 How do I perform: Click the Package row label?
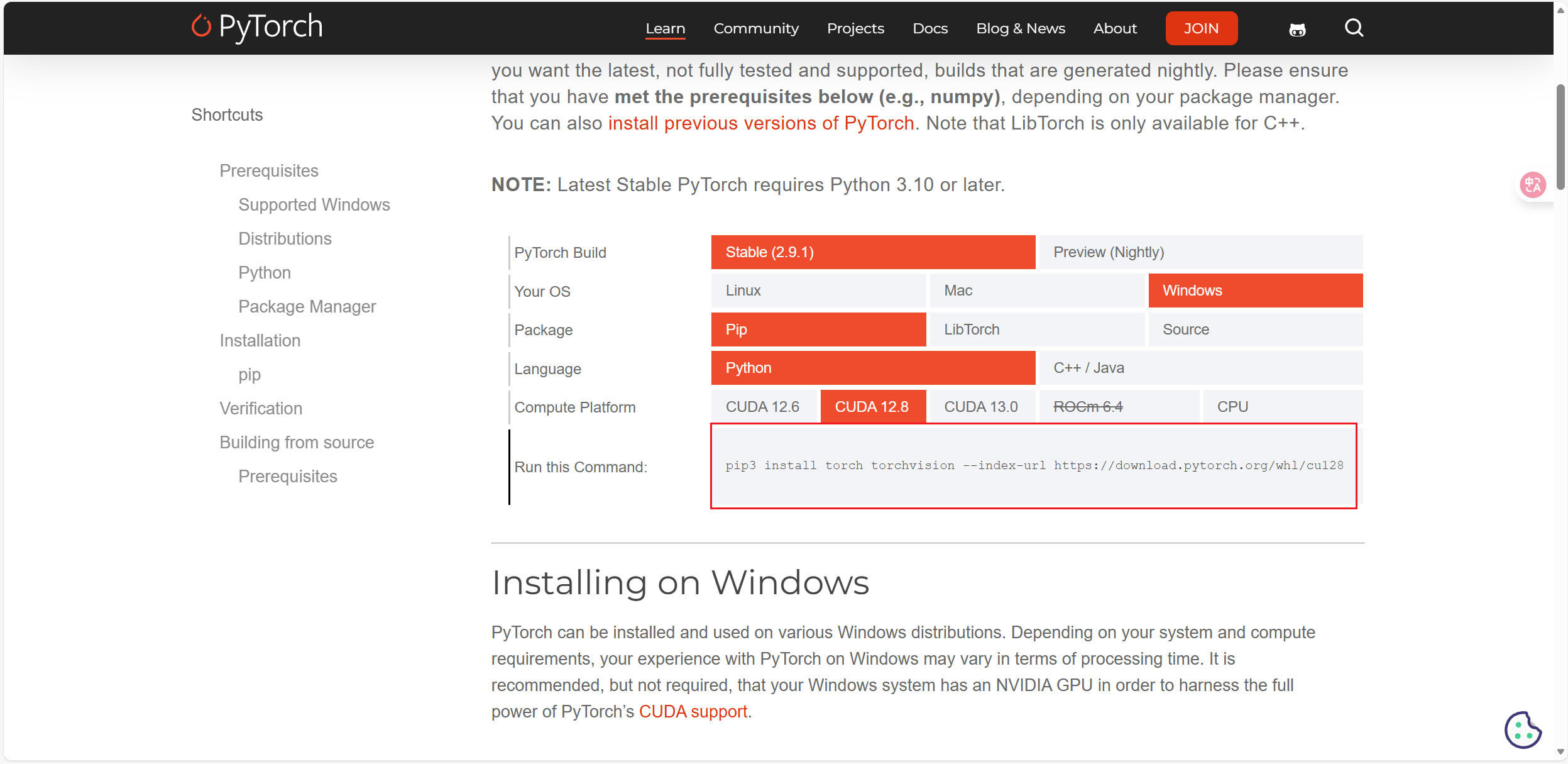pyautogui.click(x=544, y=330)
